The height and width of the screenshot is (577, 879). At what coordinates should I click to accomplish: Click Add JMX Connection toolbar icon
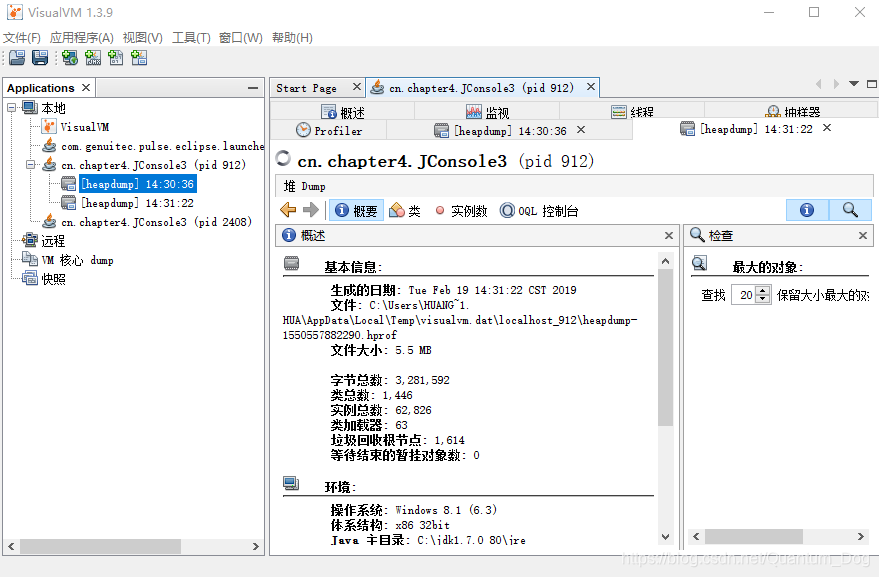tap(92, 58)
